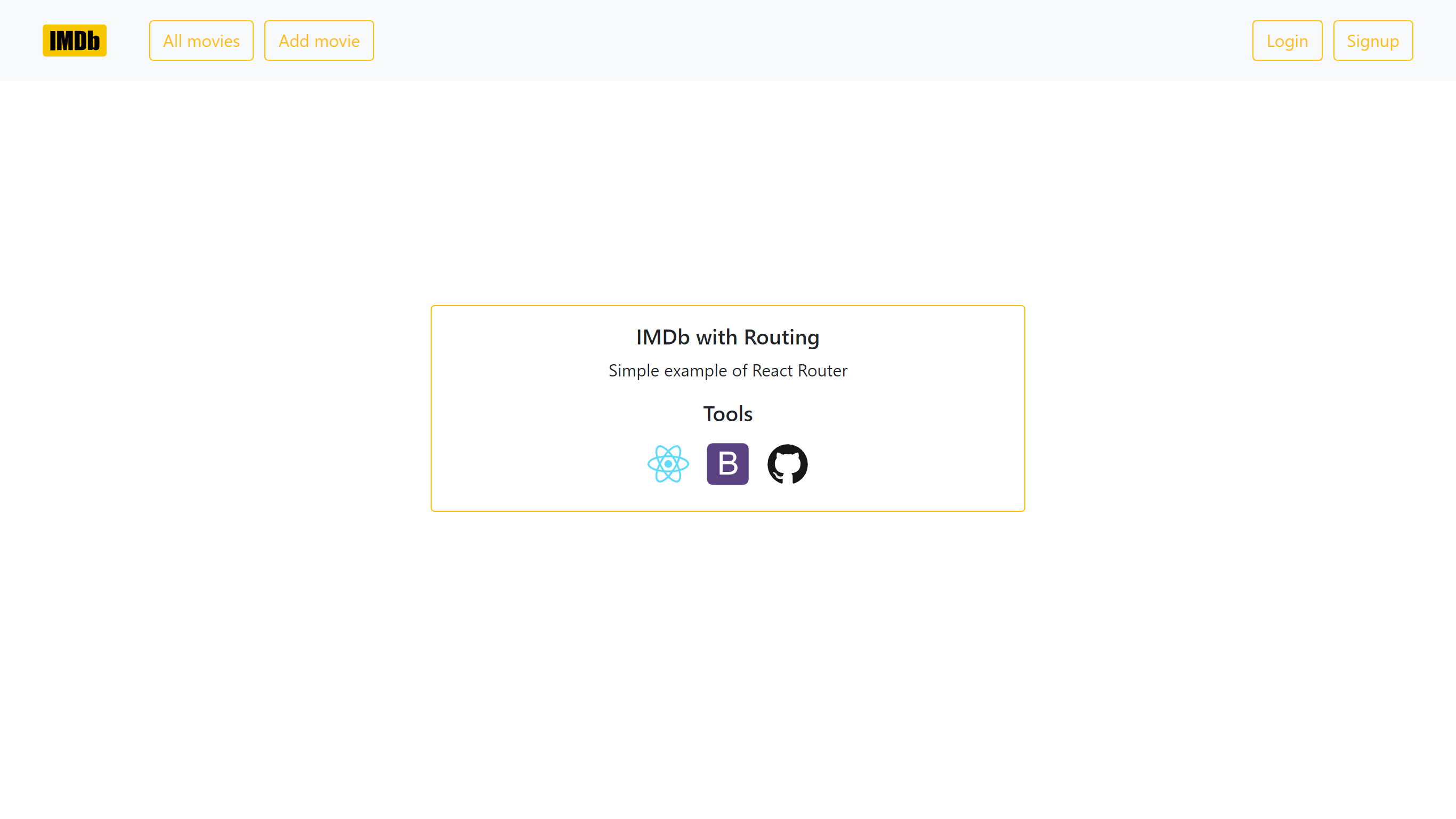Viewport: 1456px width, 819px height.
Task: Open the Signup page
Action: [1372, 41]
